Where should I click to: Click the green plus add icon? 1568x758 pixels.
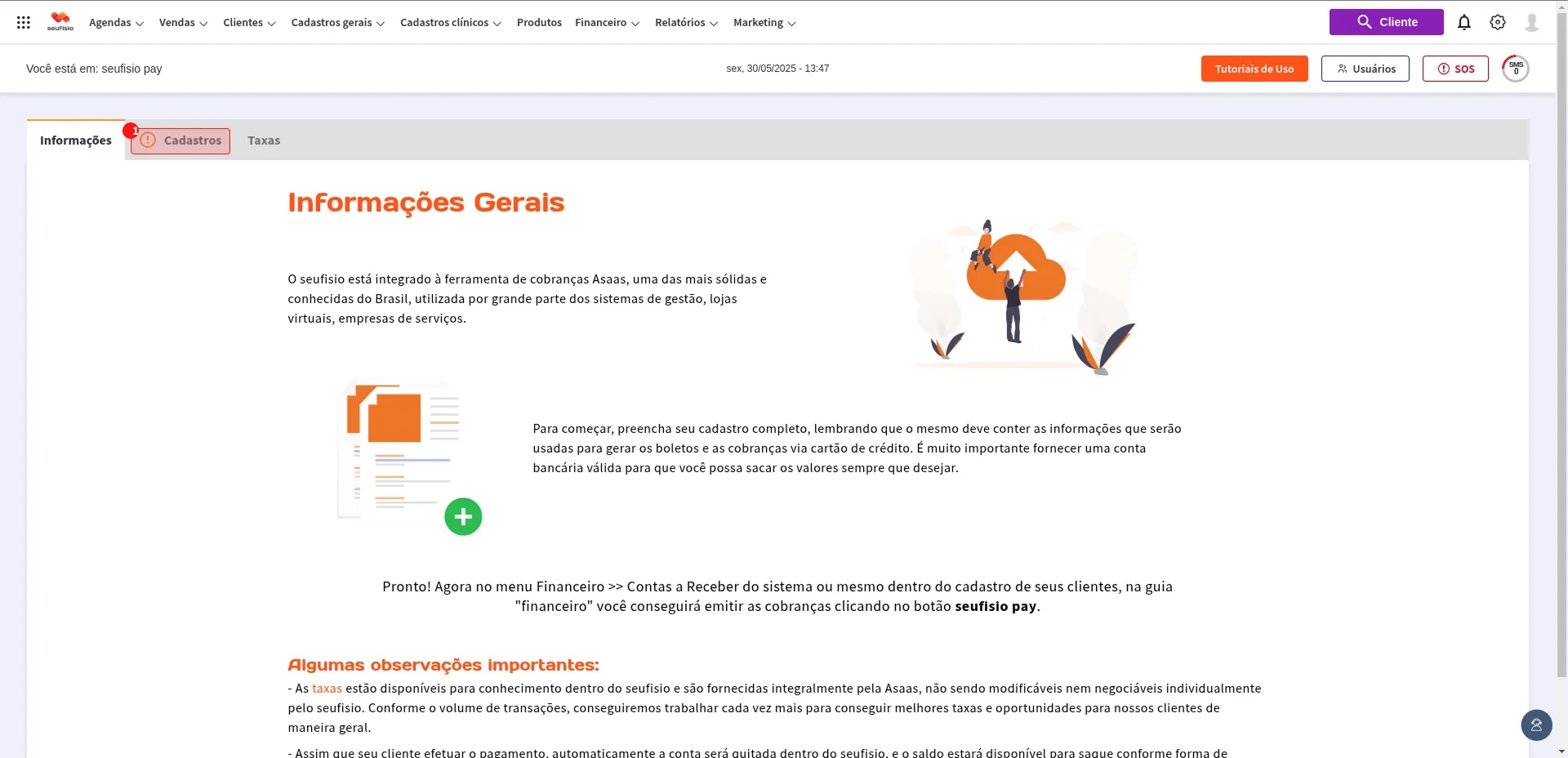[463, 516]
